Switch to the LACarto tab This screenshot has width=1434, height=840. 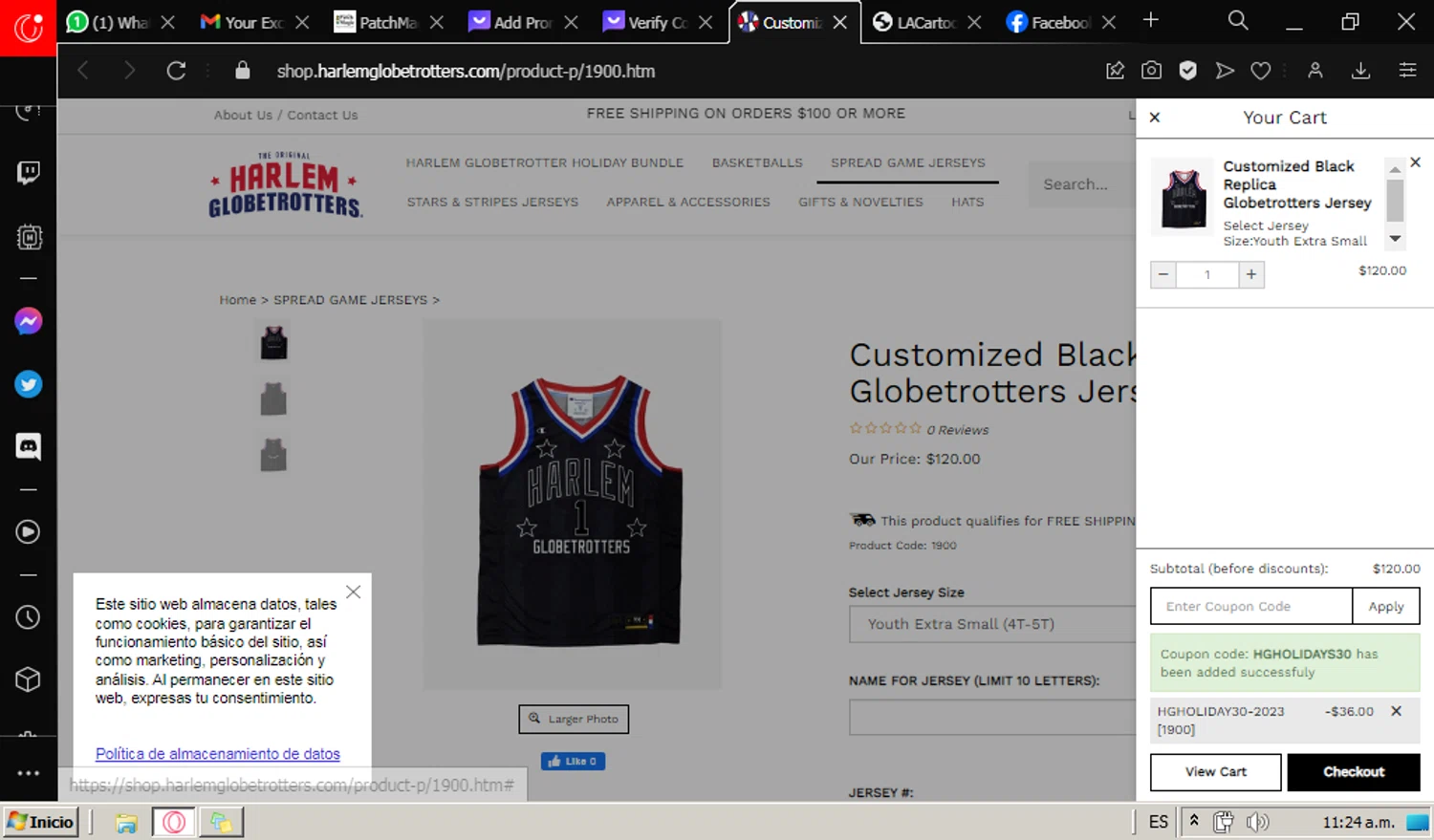pyautogui.click(x=926, y=22)
